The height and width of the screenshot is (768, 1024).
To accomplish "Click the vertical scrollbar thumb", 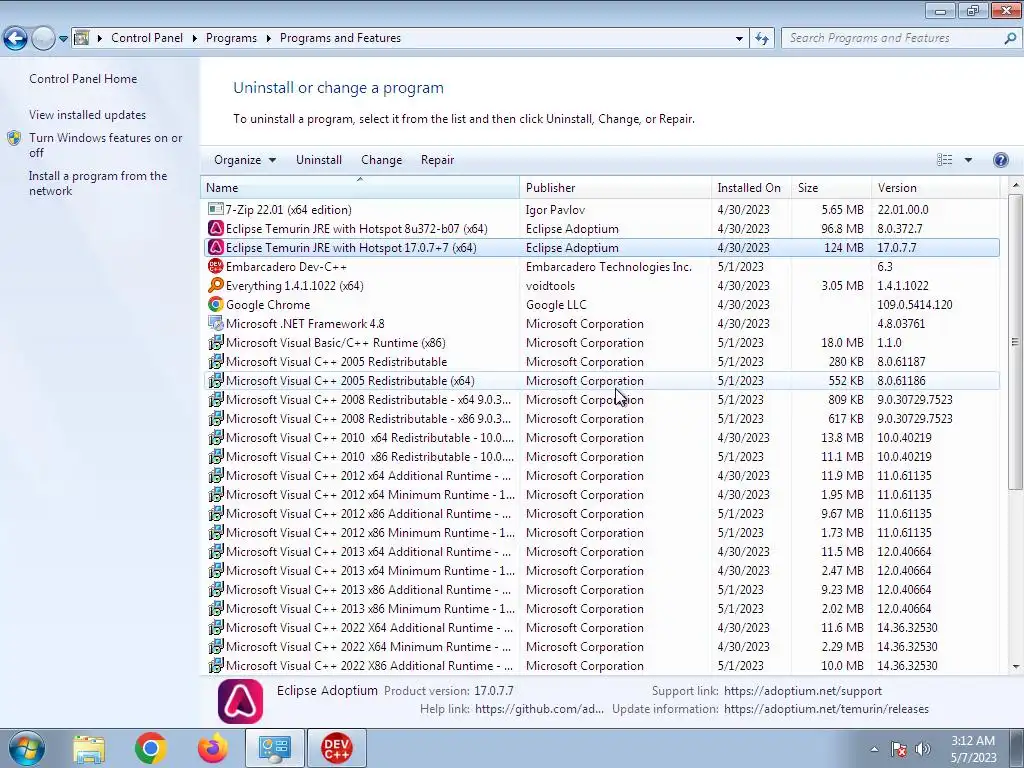I will point(1015,342).
